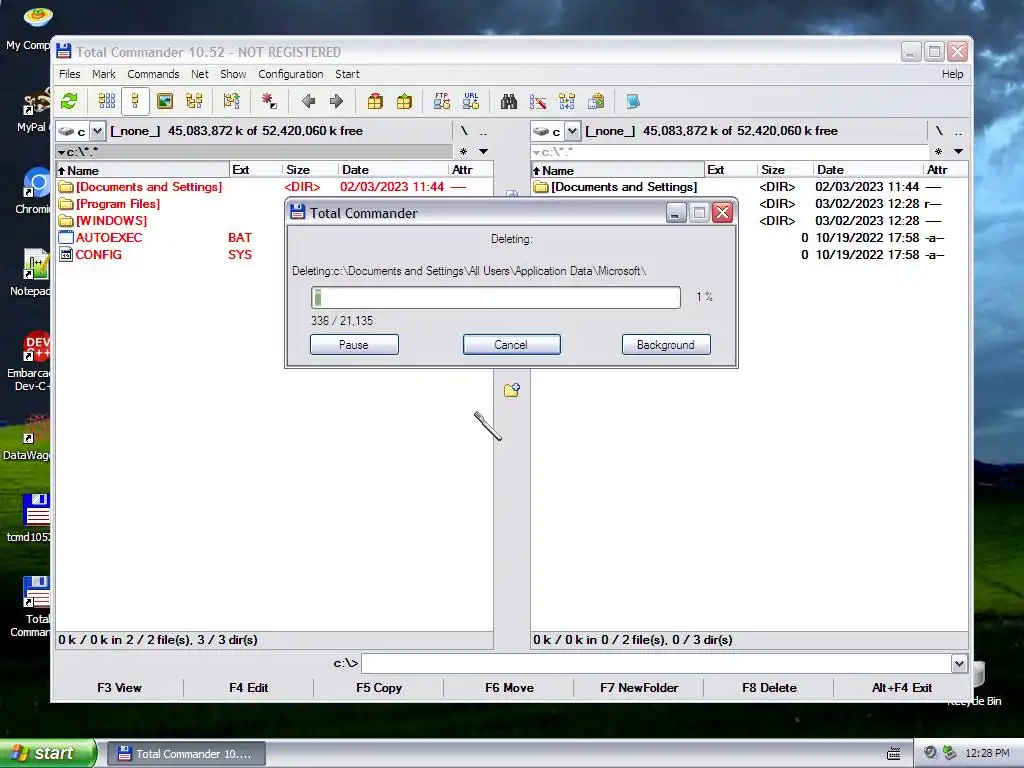Open the Files menu
The height and width of the screenshot is (768, 1024).
click(69, 74)
